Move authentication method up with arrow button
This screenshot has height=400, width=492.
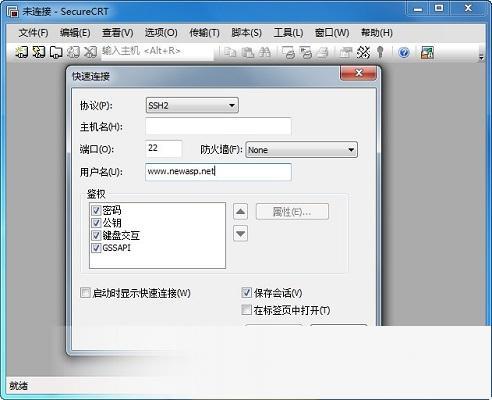pyautogui.click(x=240, y=212)
